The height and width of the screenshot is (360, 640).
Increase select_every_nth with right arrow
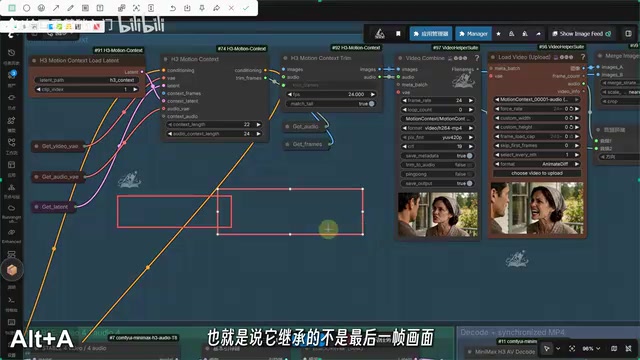point(577,155)
